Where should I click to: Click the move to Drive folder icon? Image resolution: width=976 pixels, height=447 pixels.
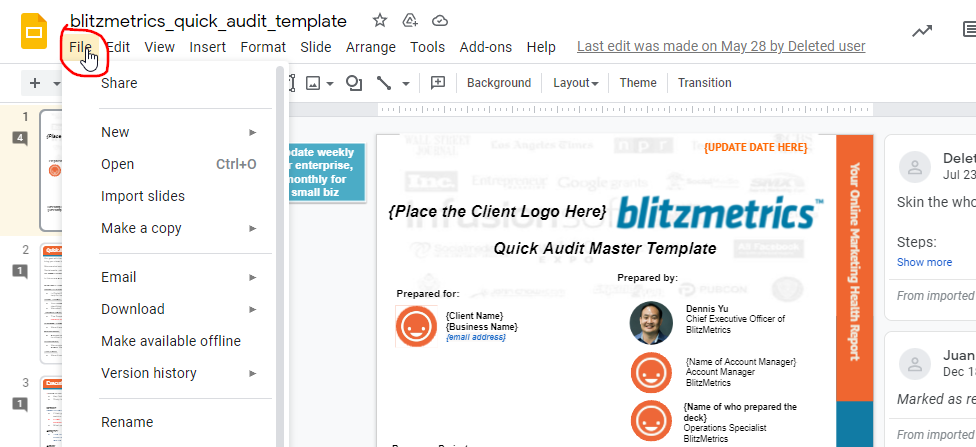pos(410,21)
